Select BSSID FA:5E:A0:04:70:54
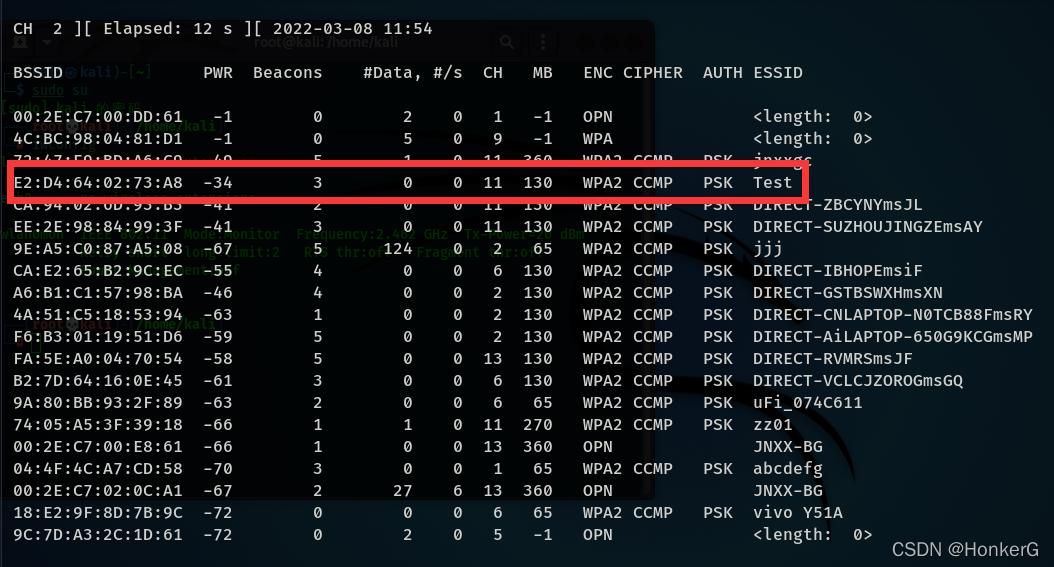 coord(97,359)
